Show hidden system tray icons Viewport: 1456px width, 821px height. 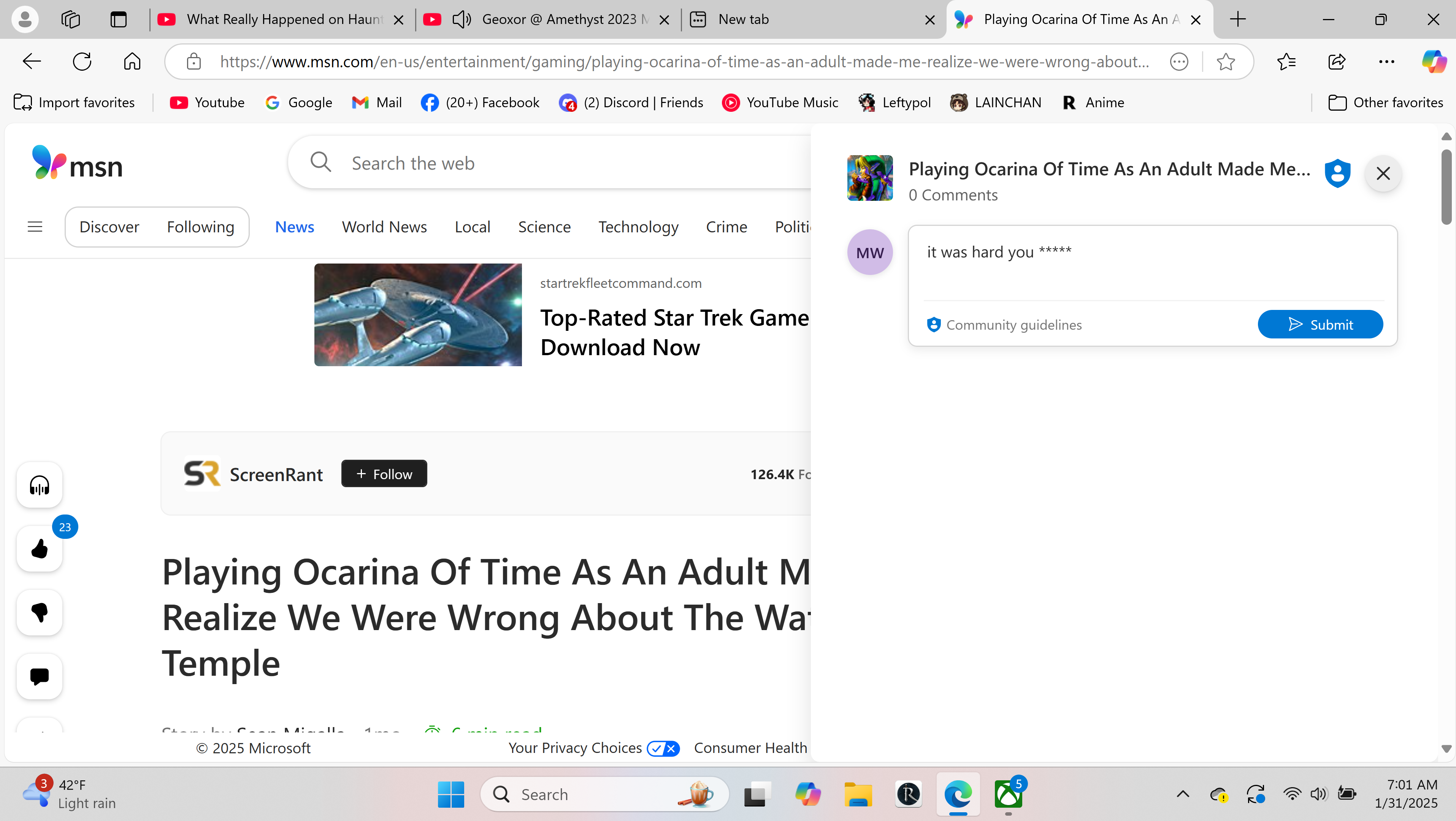pyautogui.click(x=1182, y=794)
